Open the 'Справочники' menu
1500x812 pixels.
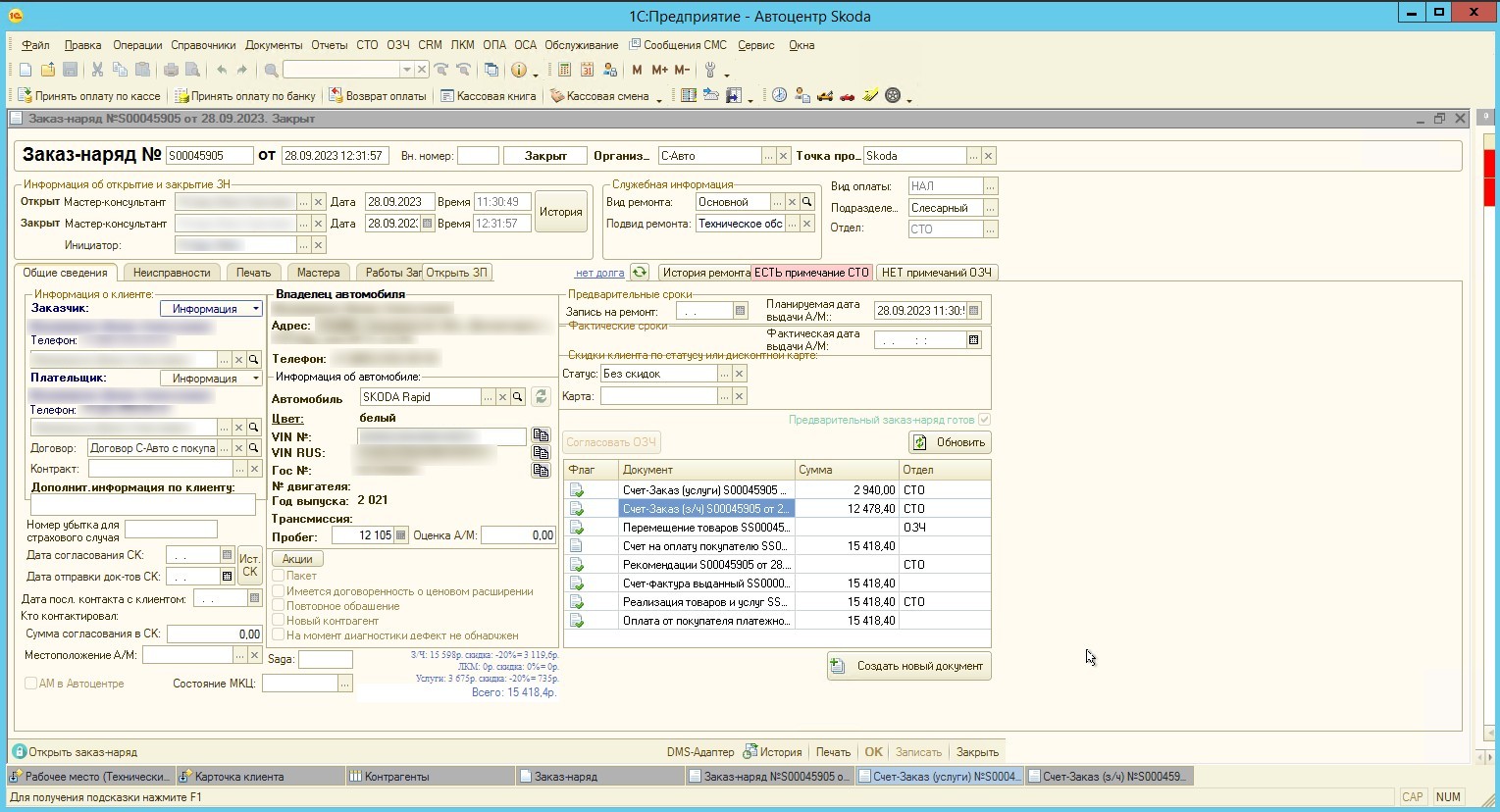tap(203, 45)
